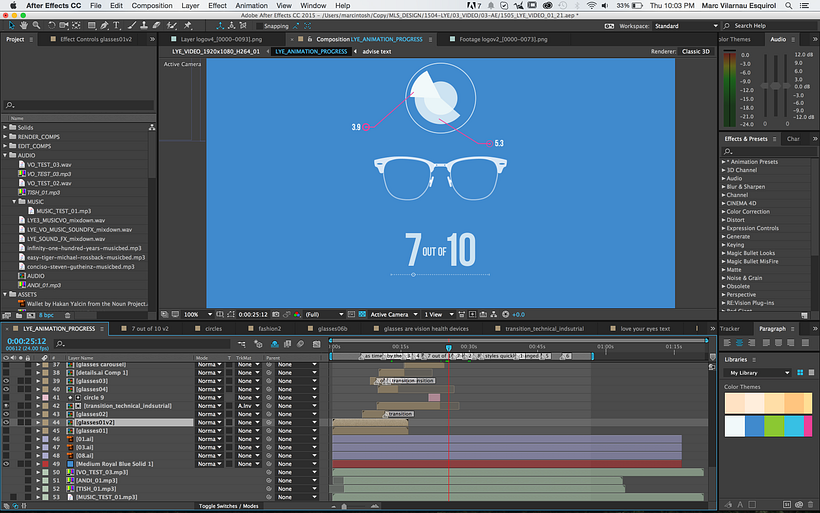The image size is (820, 513).
Task: Show the circle 9 layer
Action: 6,398
